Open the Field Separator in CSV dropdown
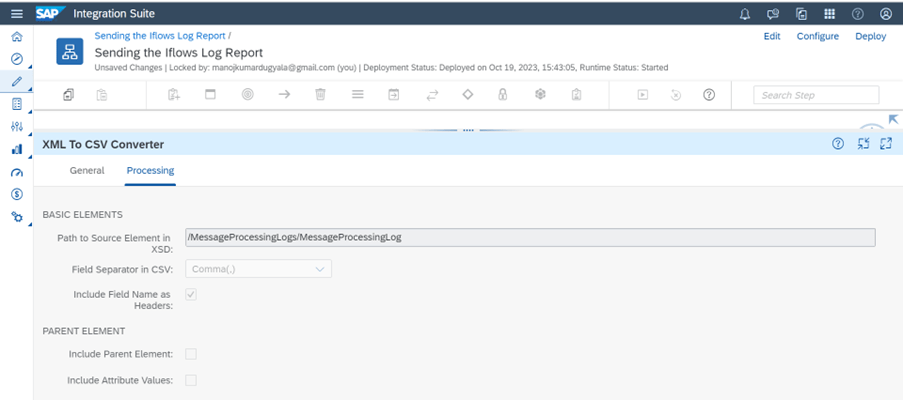 click(x=259, y=269)
